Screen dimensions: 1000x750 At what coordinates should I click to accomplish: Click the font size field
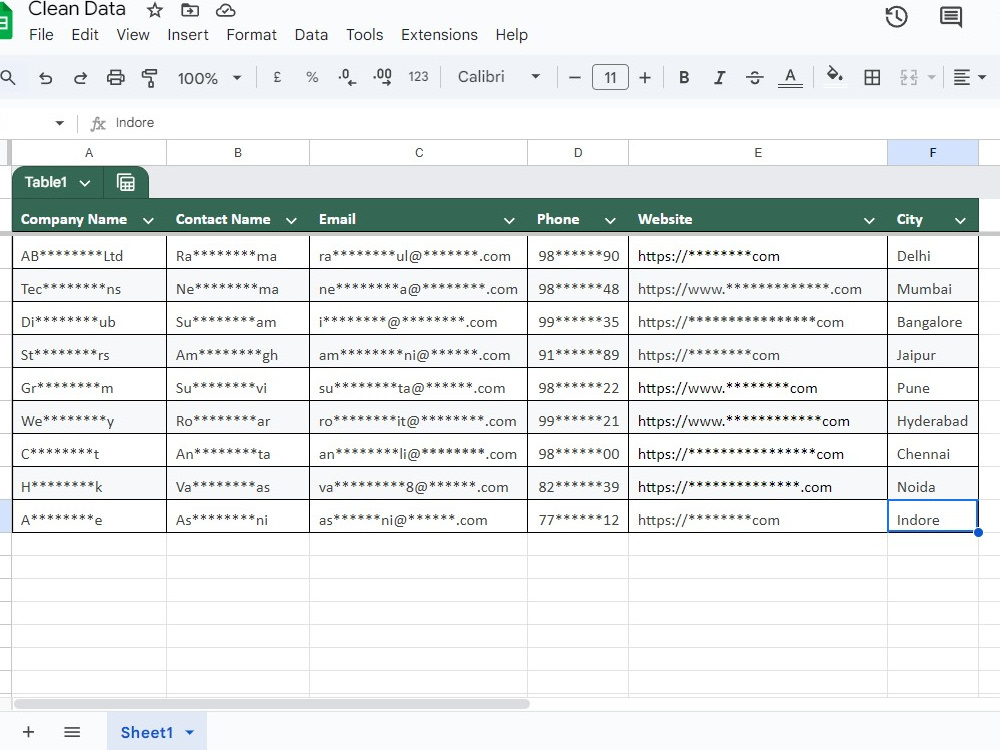pos(610,77)
